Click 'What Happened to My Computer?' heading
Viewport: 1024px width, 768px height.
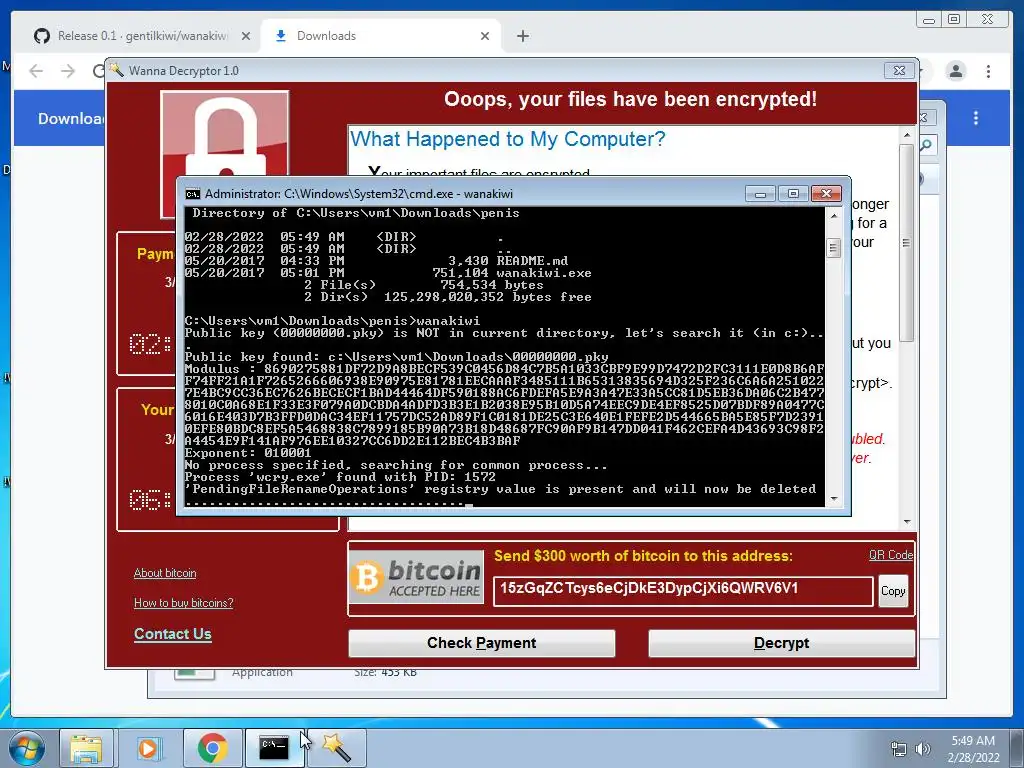pos(507,139)
